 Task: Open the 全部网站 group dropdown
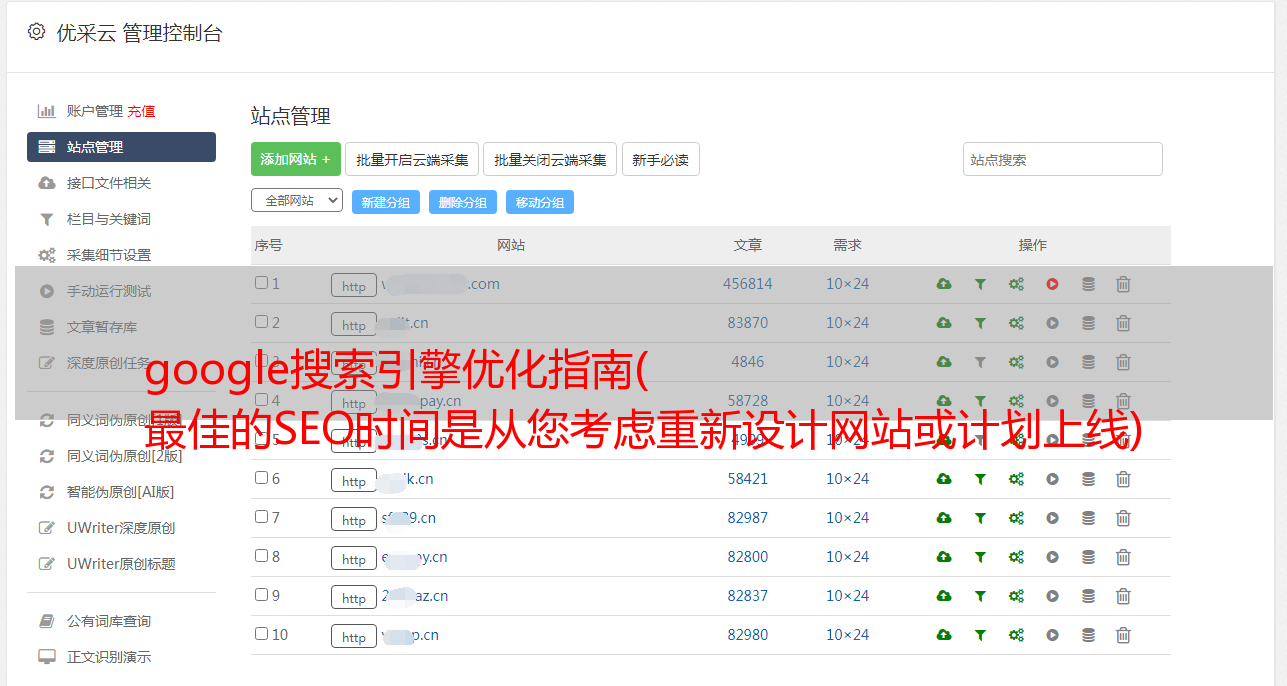pyautogui.click(x=297, y=201)
